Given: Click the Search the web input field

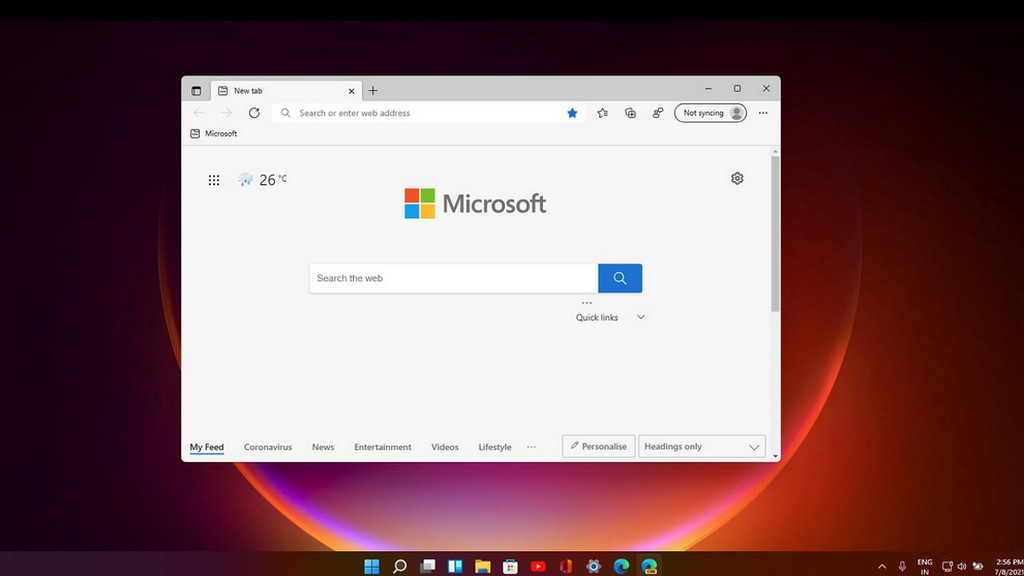Looking at the screenshot, I should (453, 278).
